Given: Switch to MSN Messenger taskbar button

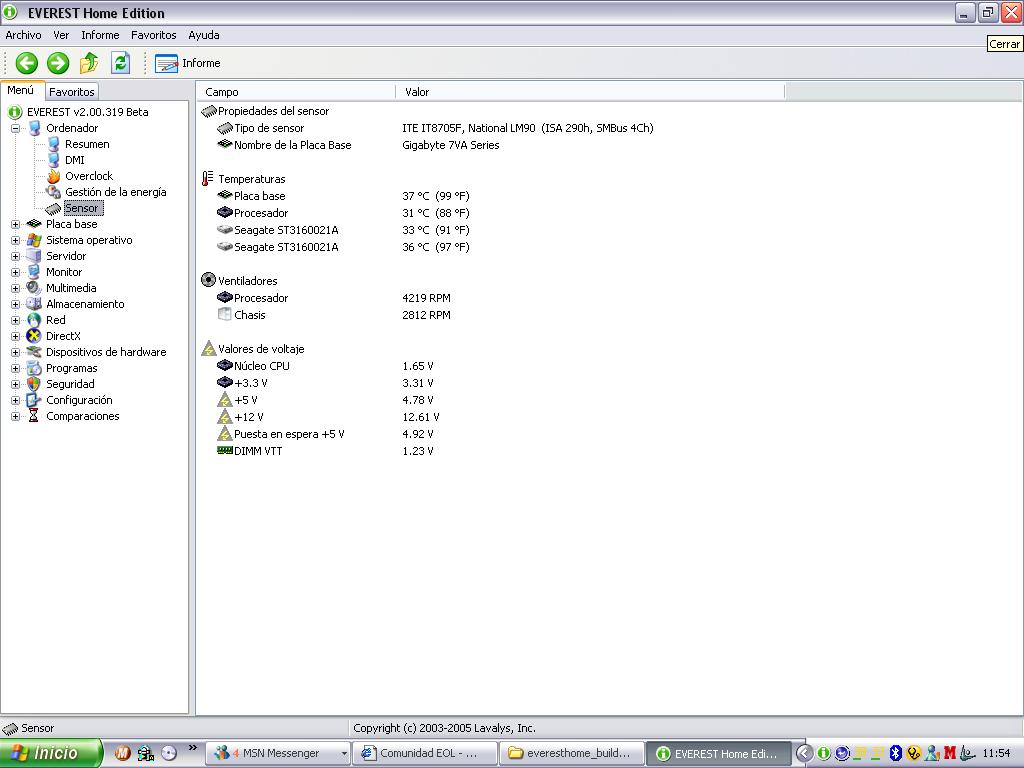Looking at the screenshot, I should point(278,753).
